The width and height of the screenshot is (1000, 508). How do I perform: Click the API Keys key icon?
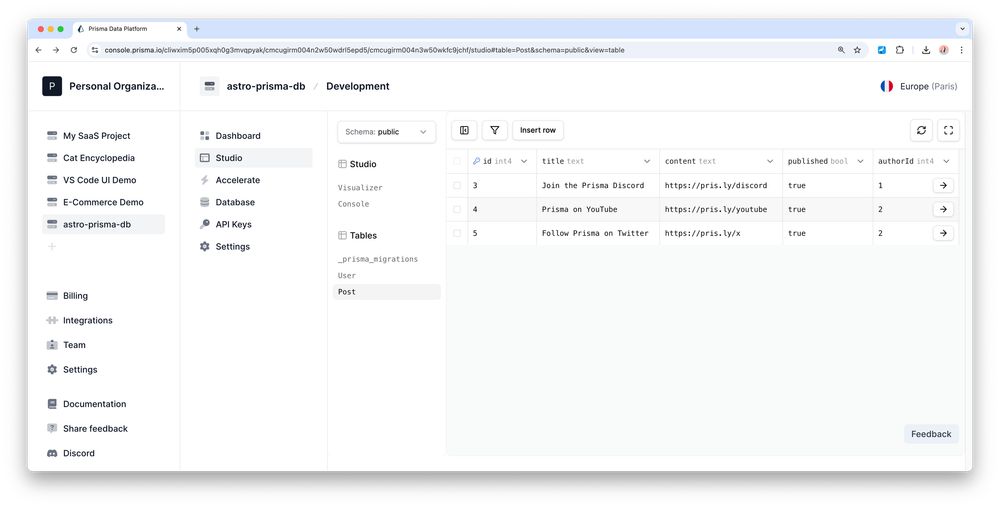[x=205, y=224]
